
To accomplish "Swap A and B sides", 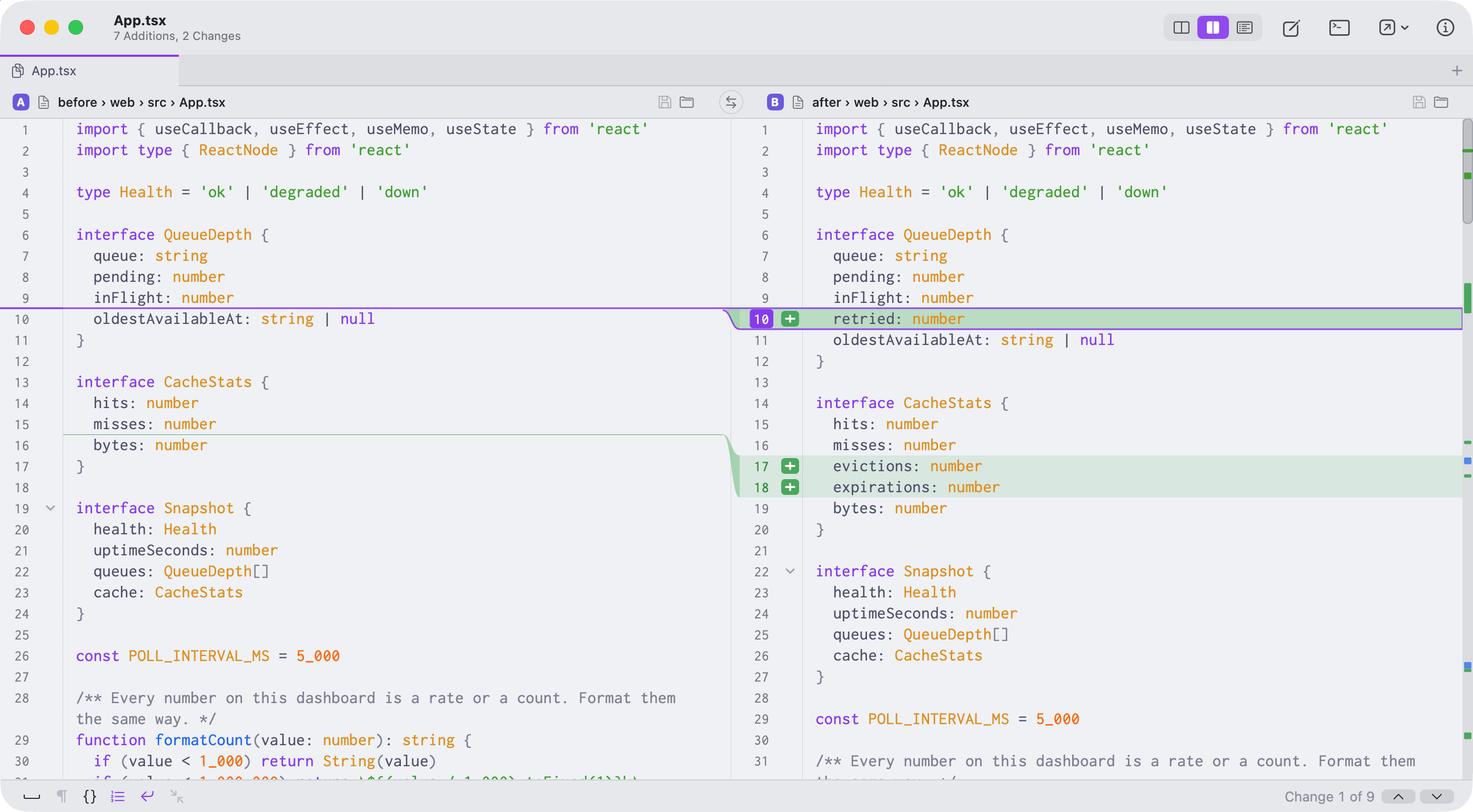I will (731, 103).
